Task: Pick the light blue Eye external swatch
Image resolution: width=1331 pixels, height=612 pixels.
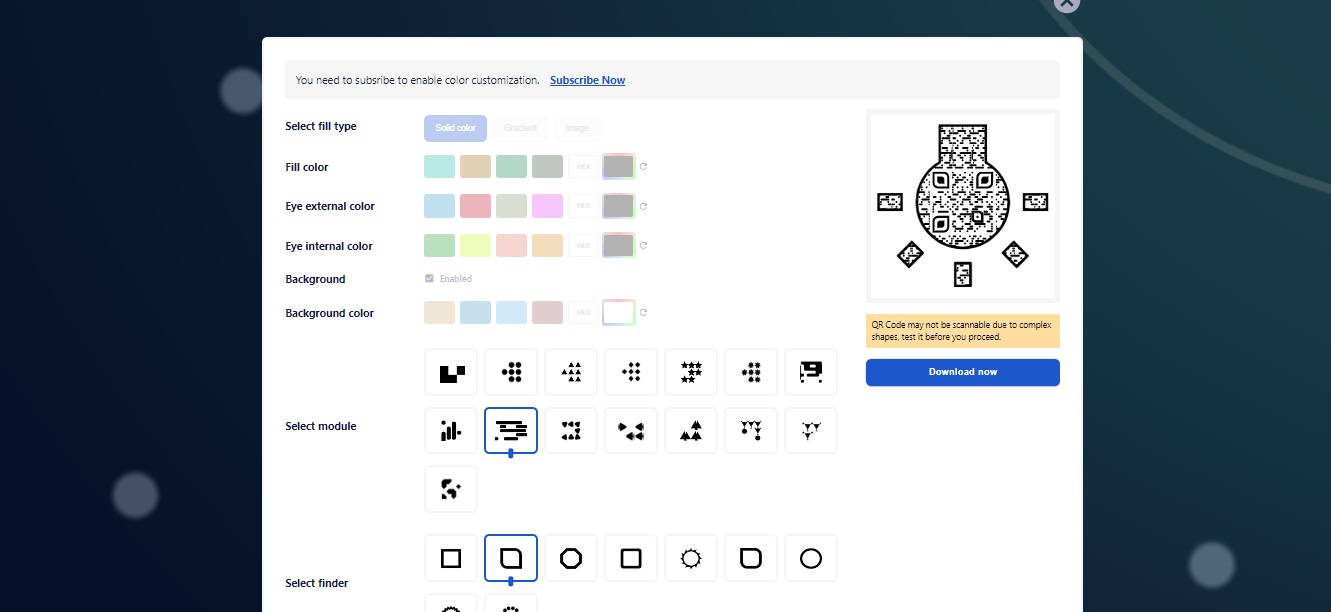Action: 439,206
